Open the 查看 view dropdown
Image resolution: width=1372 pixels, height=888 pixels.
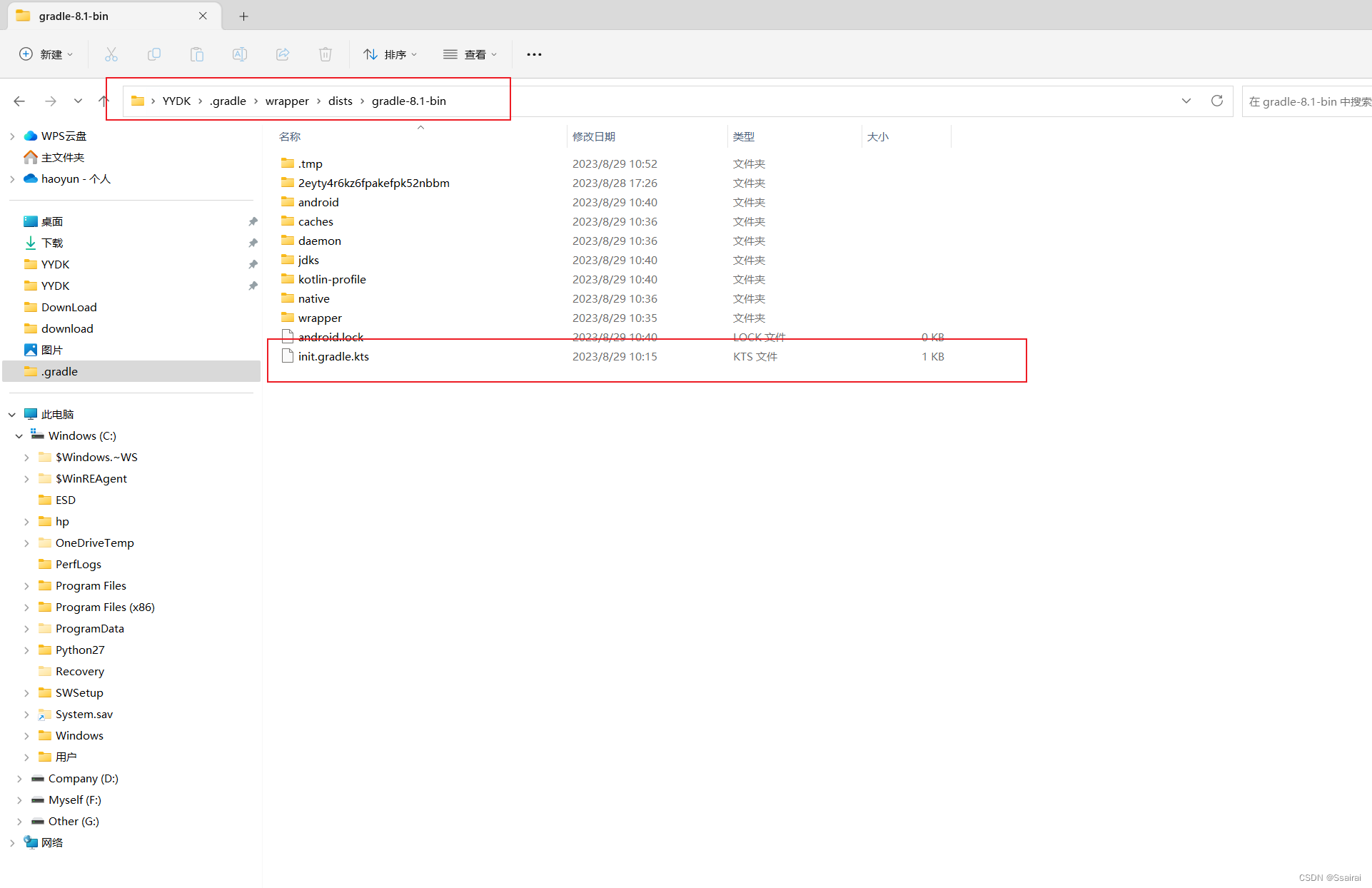(x=470, y=54)
